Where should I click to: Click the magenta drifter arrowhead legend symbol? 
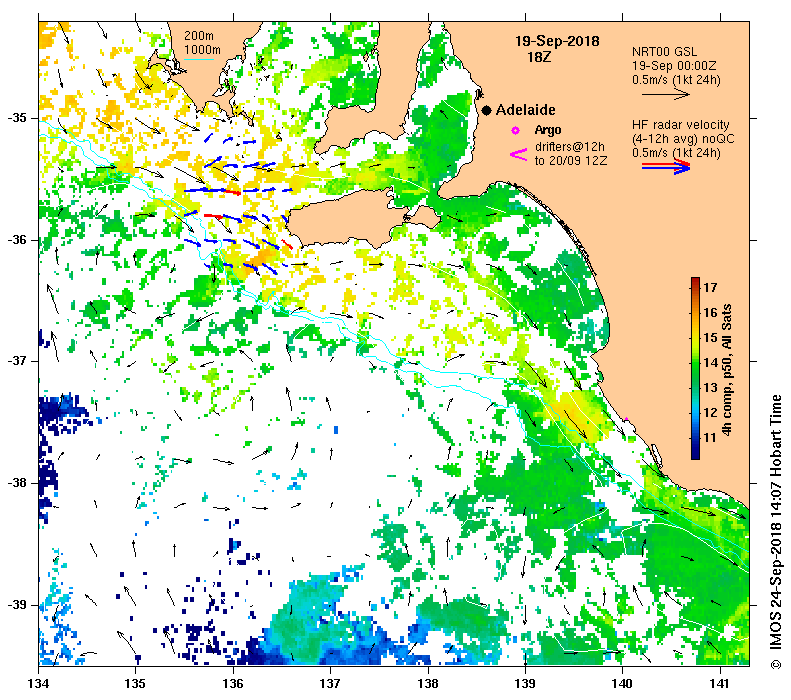coord(519,154)
